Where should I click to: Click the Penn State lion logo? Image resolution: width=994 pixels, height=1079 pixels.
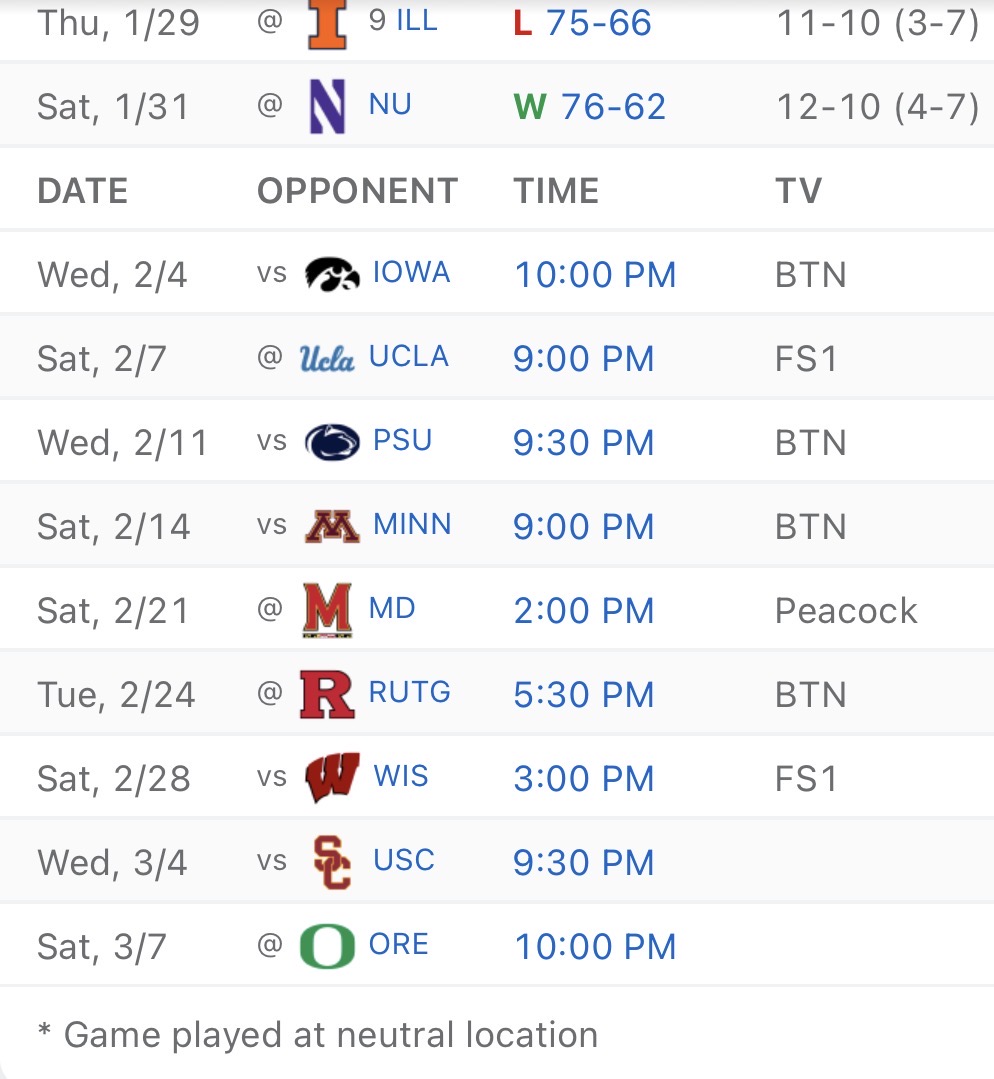coord(332,442)
